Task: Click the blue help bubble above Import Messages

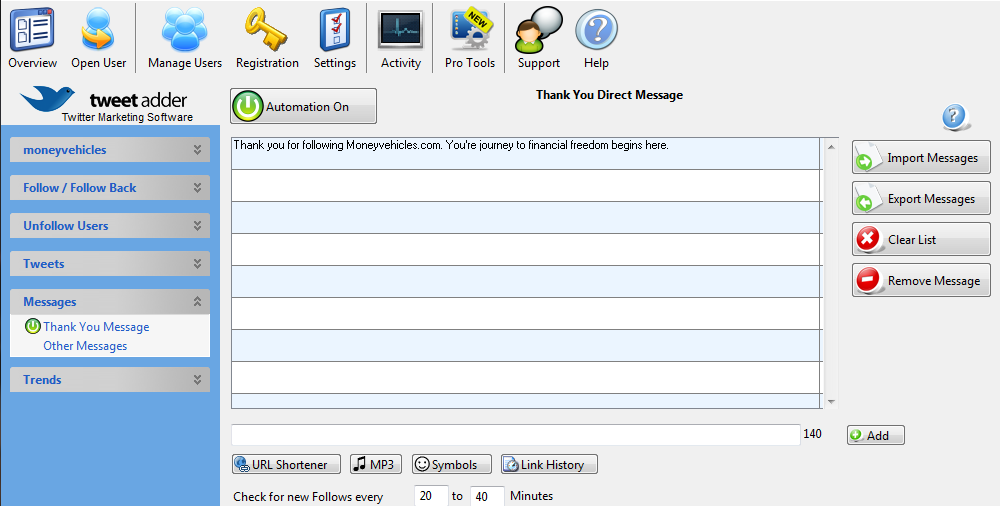Action: click(x=954, y=117)
